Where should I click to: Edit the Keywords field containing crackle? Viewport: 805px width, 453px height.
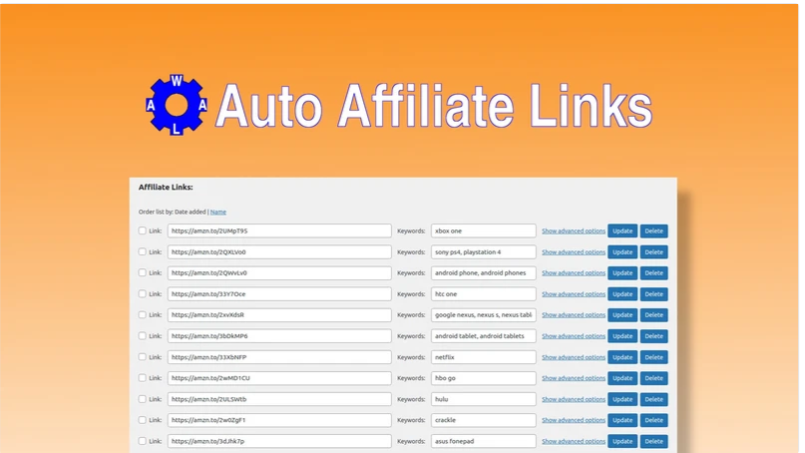tap(484, 420)
